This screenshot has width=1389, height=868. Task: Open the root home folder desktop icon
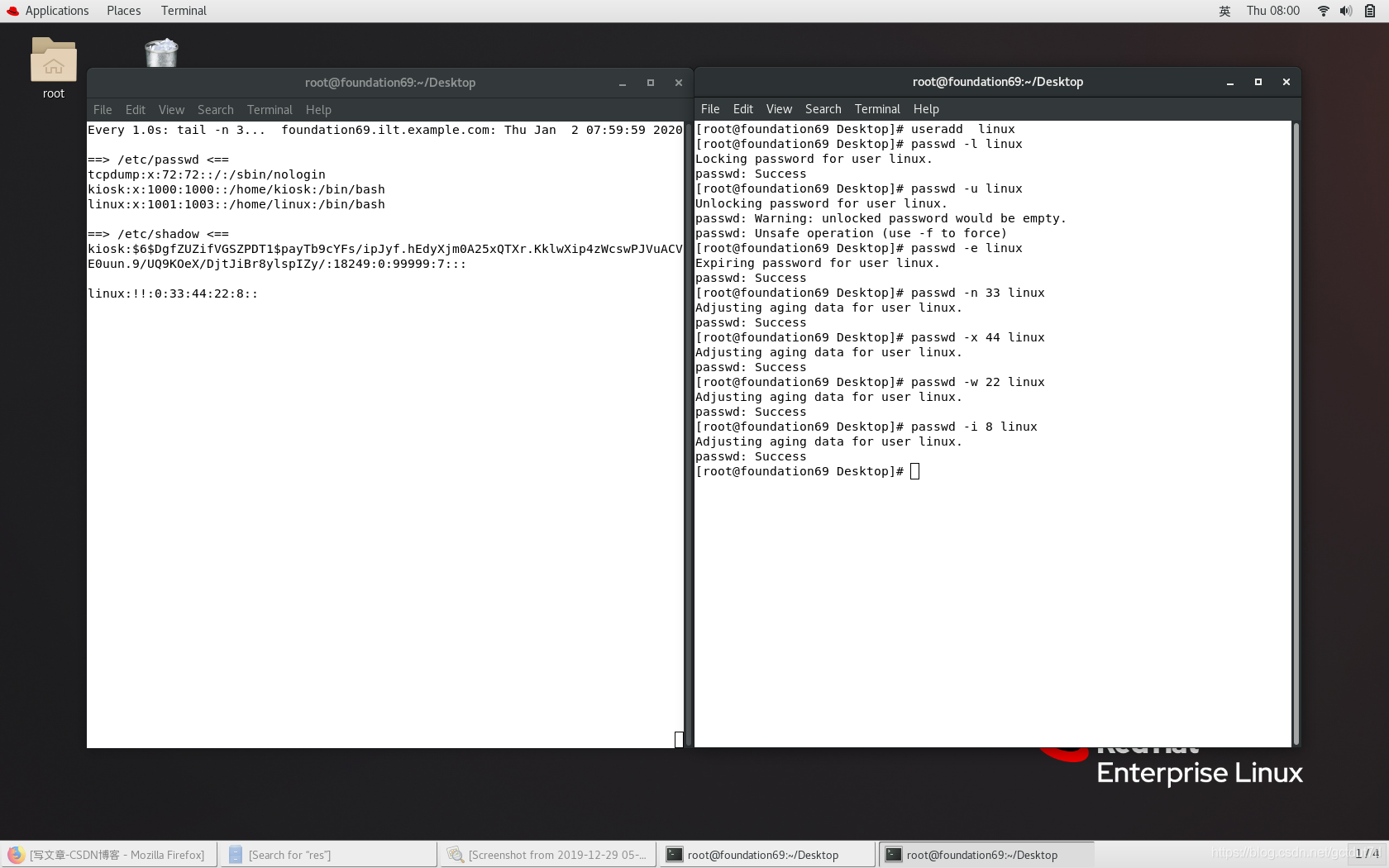54,69
